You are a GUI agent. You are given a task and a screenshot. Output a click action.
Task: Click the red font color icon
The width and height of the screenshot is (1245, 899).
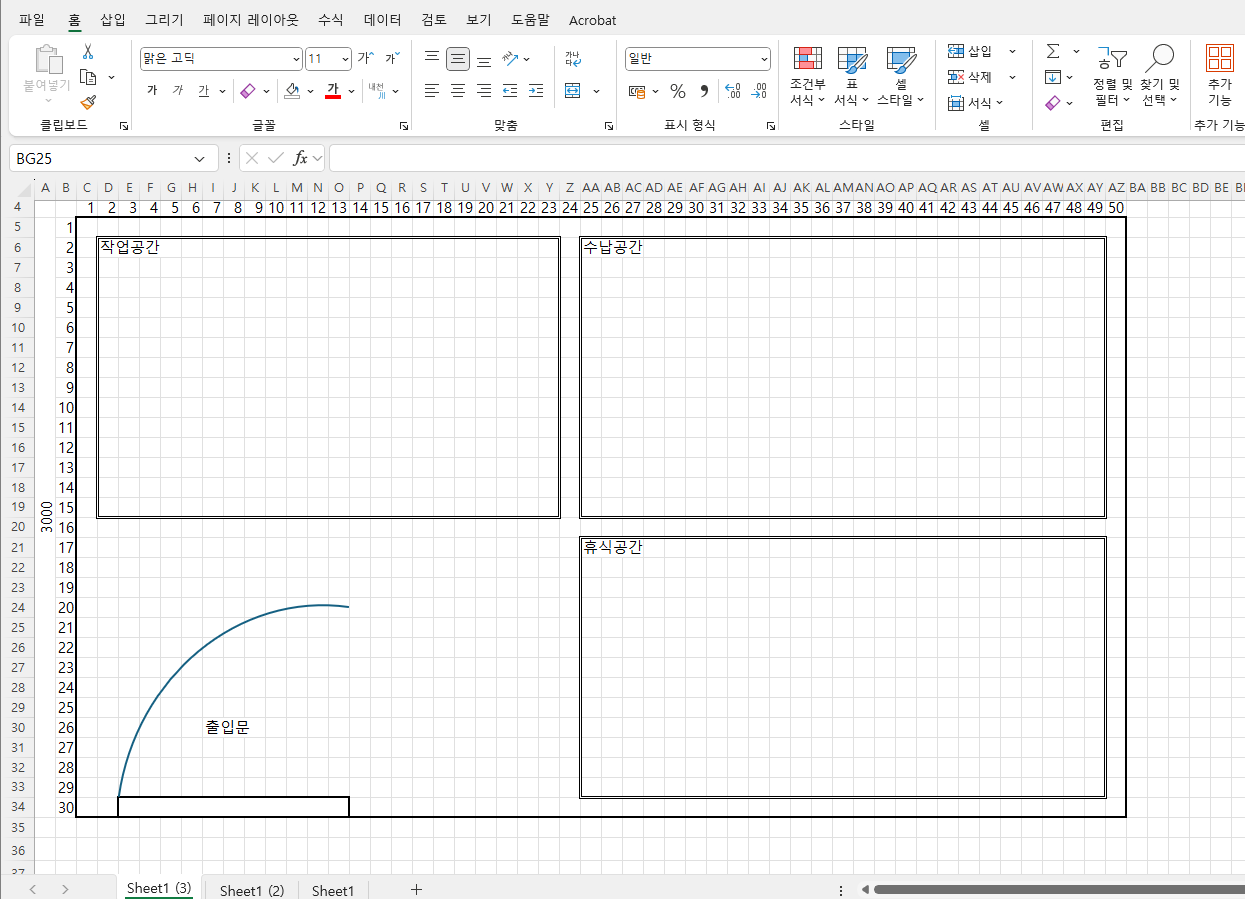(333, 91)
